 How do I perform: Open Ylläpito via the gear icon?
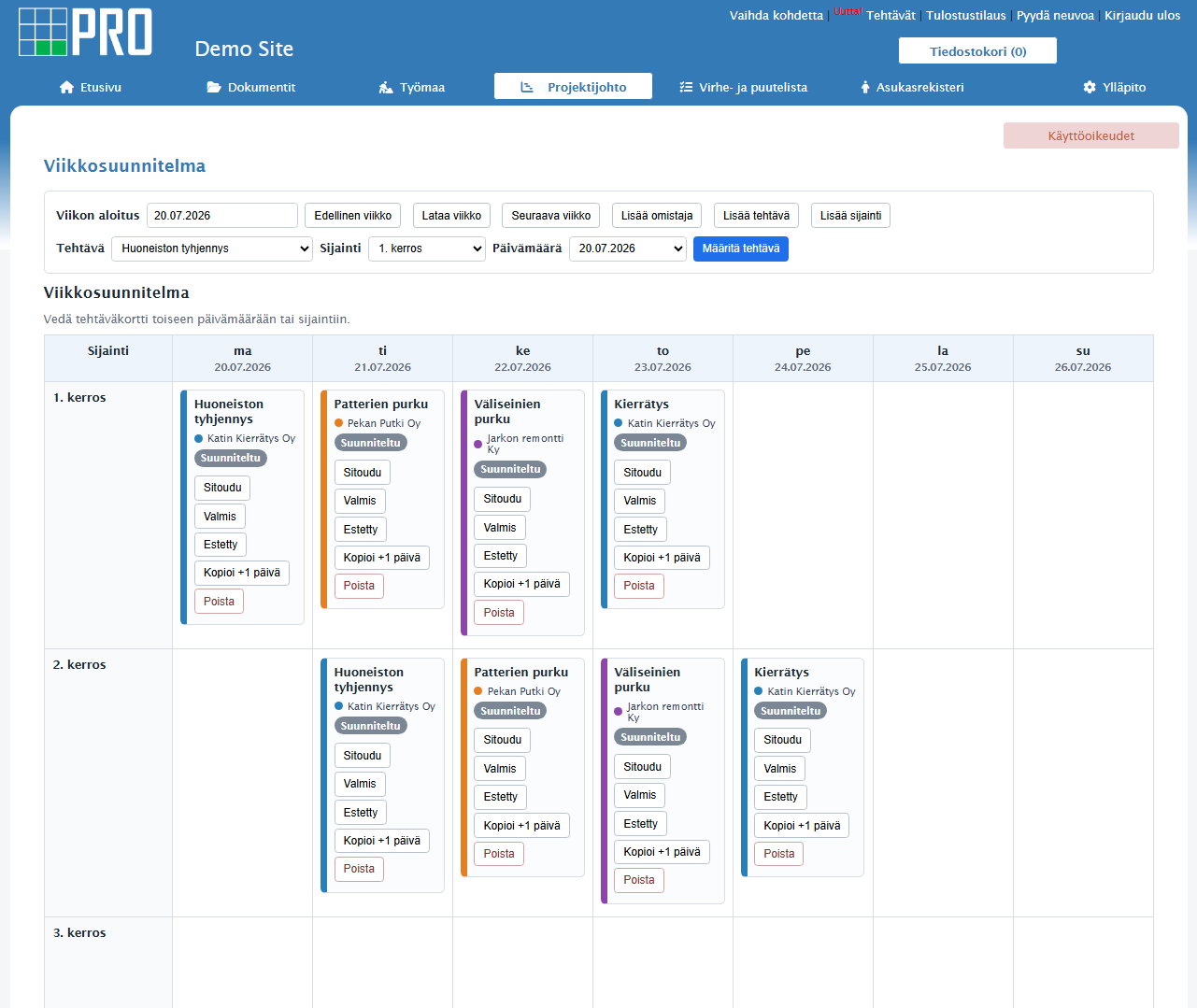click(x=1090, y=87)
